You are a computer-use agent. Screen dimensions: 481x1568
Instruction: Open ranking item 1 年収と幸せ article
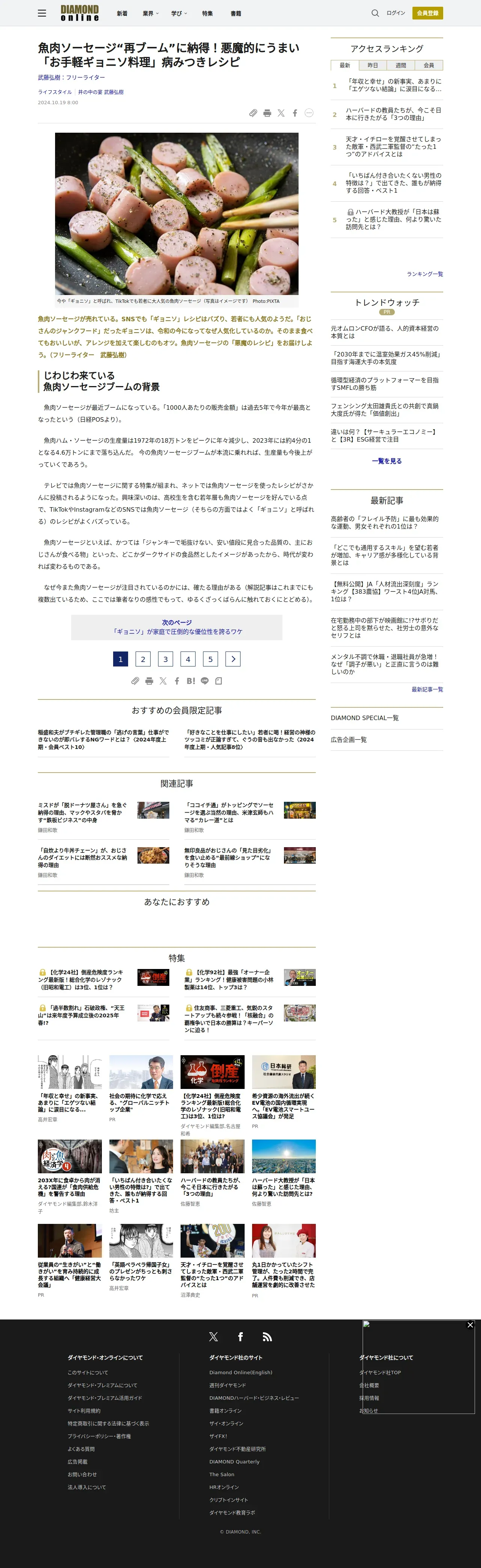click(x=394, y=85)
